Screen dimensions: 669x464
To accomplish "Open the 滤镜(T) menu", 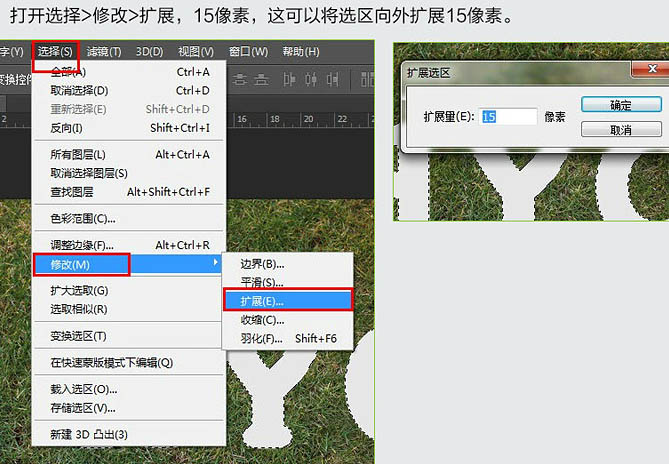I will [104, 52].
